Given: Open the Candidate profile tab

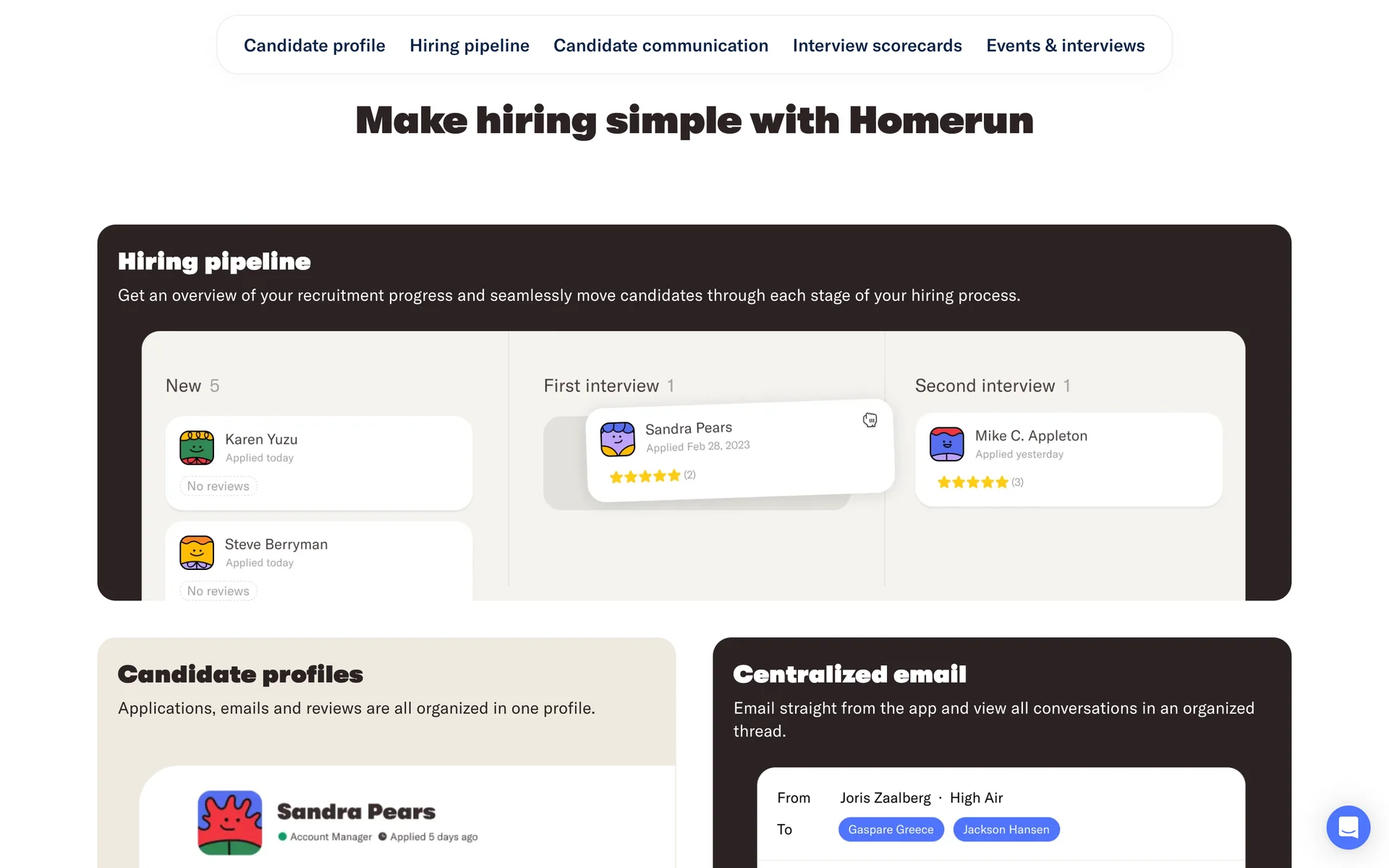Looking at the screenshot, I should 314,46.
